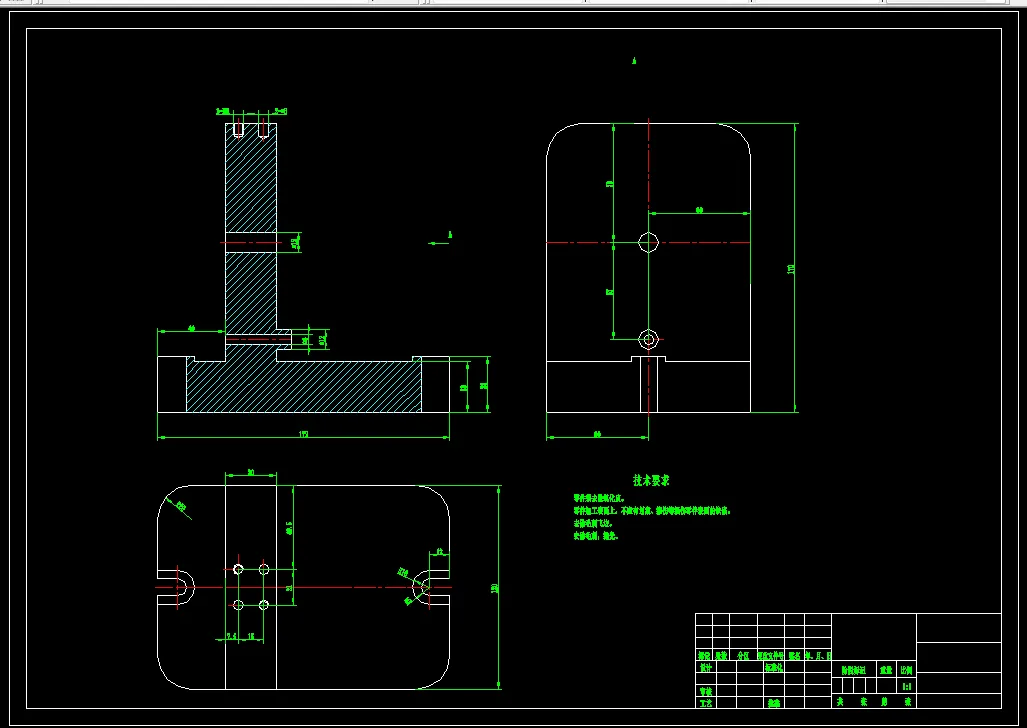The image size is (1027, 728).
Task: Select the 技术要求 heading text
Action: (651, 480)
